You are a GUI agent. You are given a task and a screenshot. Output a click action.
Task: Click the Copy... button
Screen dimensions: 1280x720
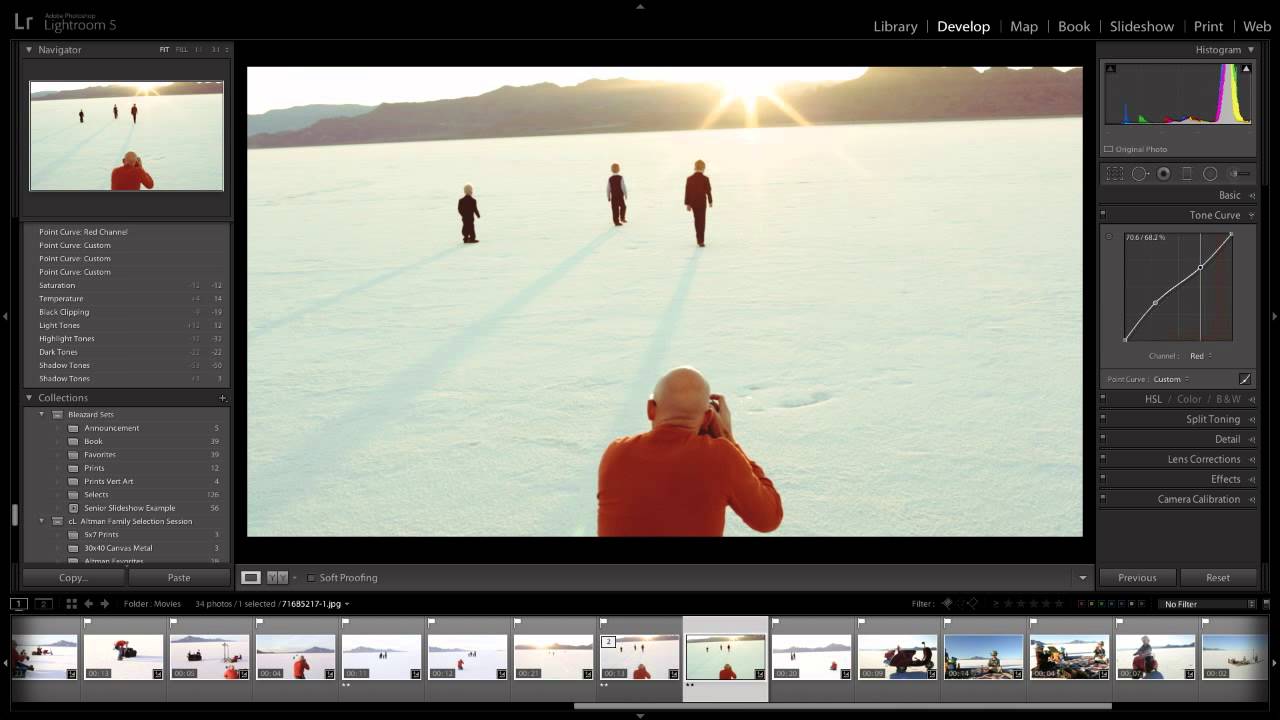tap(73, 577)
